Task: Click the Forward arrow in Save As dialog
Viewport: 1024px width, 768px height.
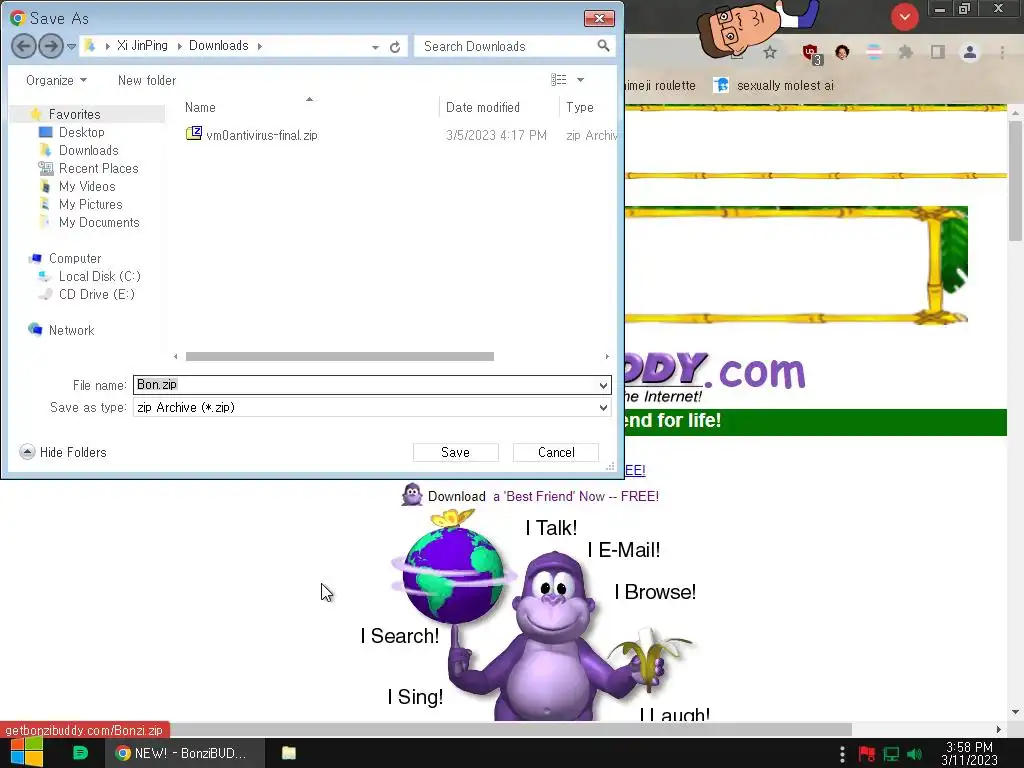Action: 50,46
